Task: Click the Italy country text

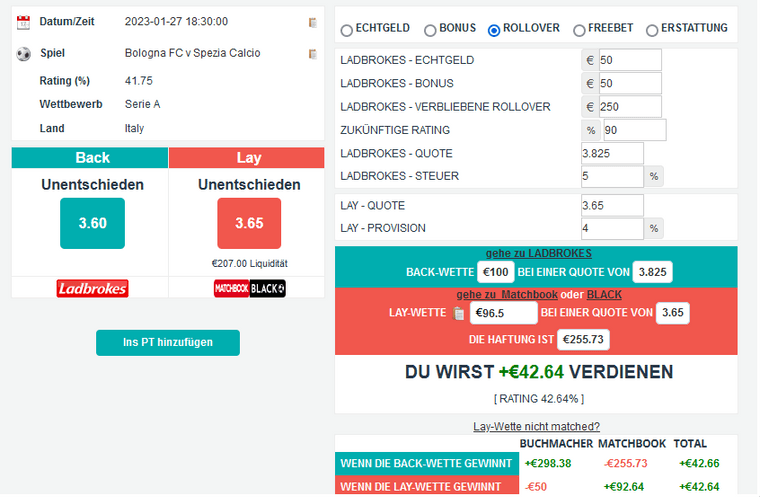Action: pos(134,129)
